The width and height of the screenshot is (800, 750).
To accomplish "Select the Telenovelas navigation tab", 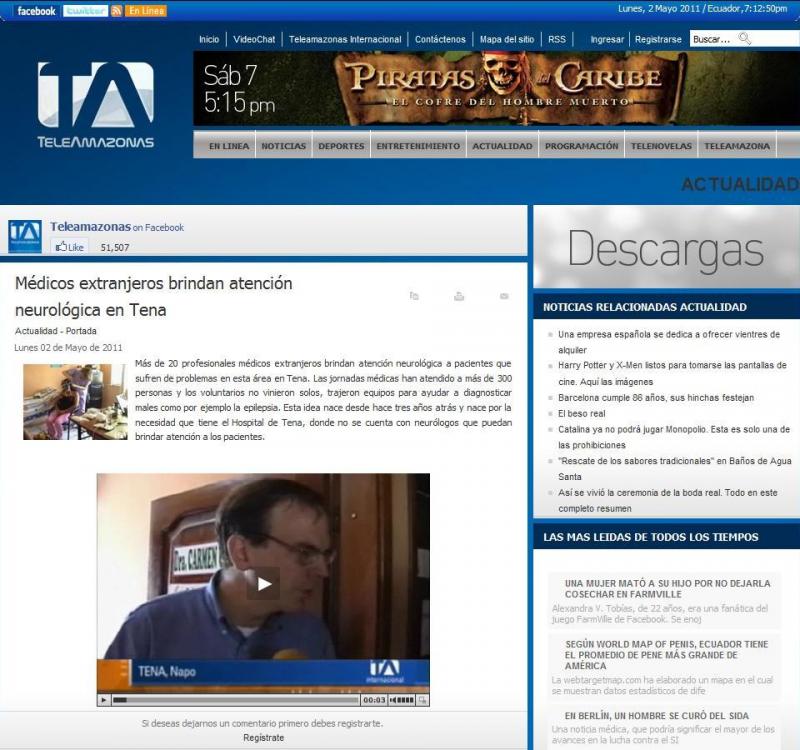I will (x=661, y=146).
